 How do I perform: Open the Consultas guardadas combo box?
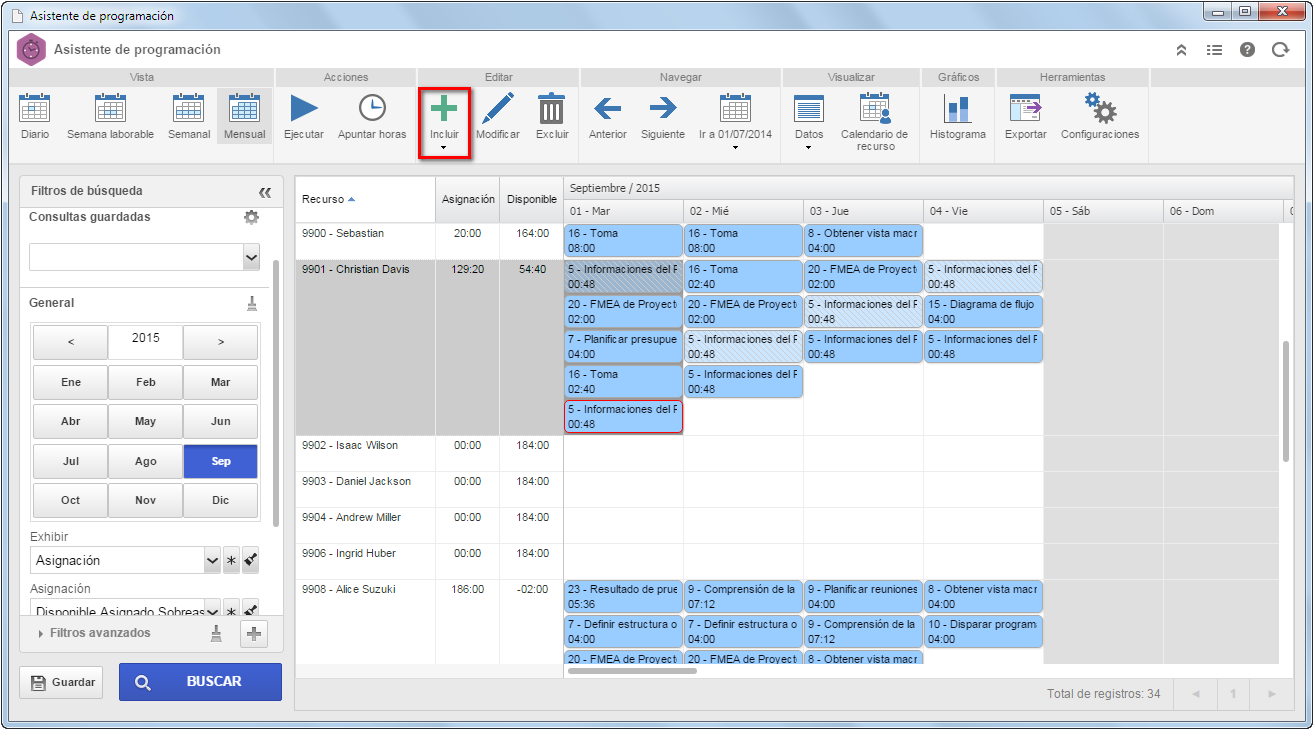(145, 257)
